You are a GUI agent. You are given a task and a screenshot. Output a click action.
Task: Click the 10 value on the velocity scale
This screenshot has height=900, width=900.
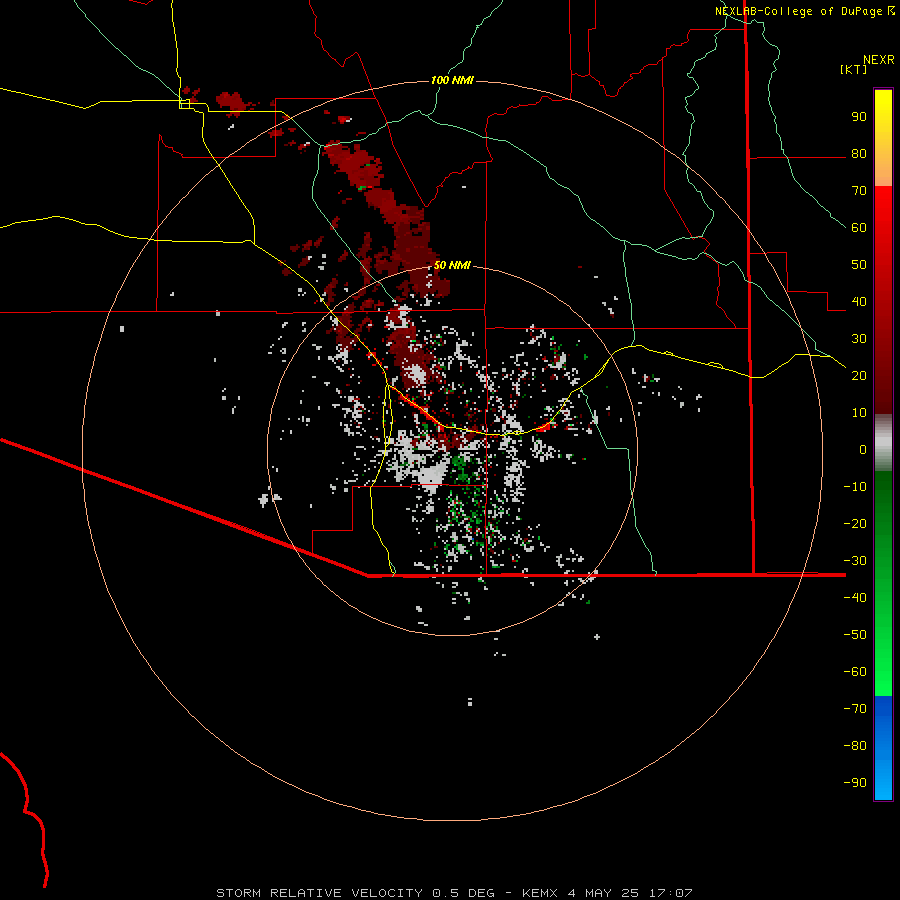859,413
